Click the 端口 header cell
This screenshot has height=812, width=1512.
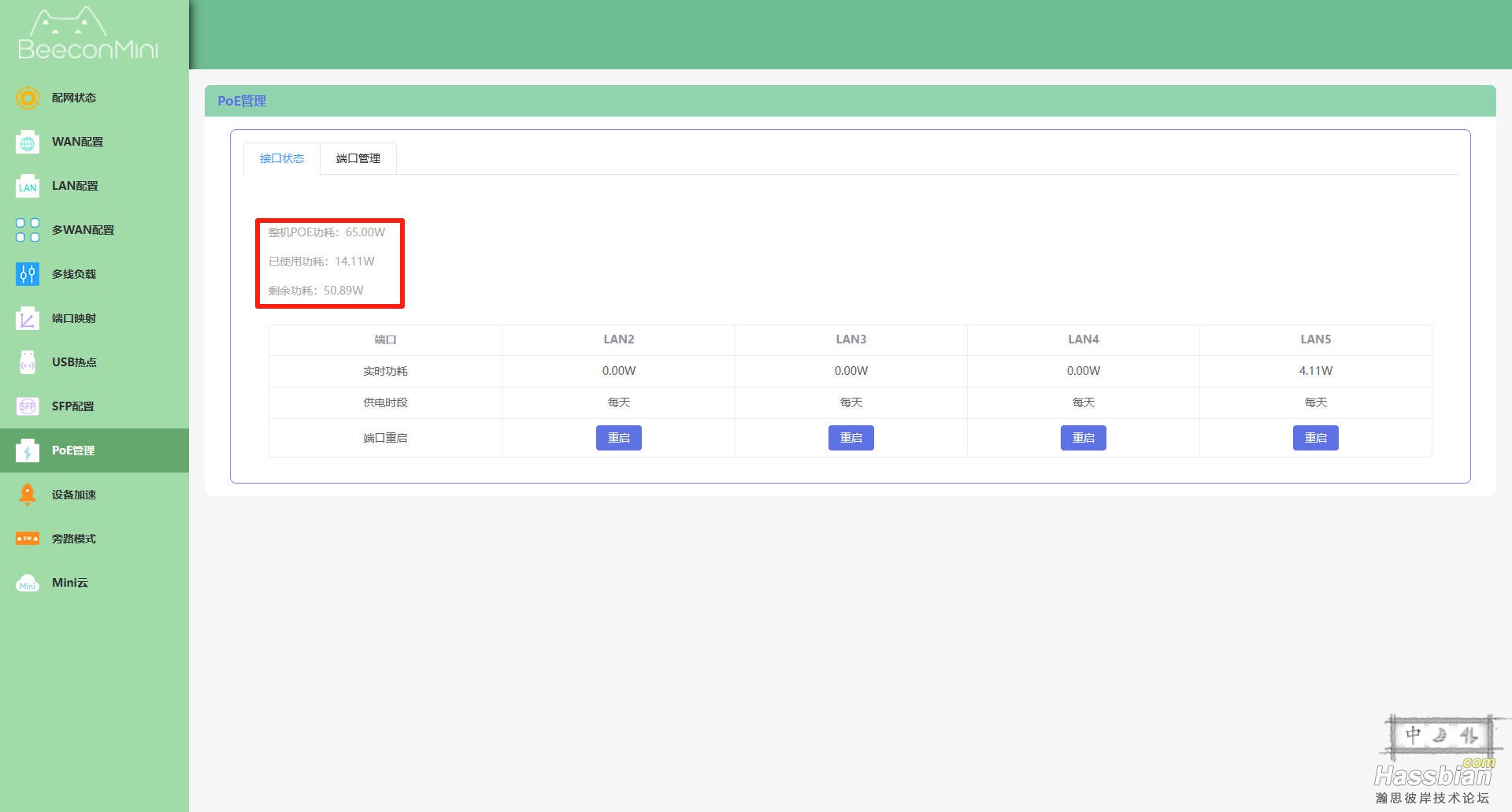(x=385, y=339)
